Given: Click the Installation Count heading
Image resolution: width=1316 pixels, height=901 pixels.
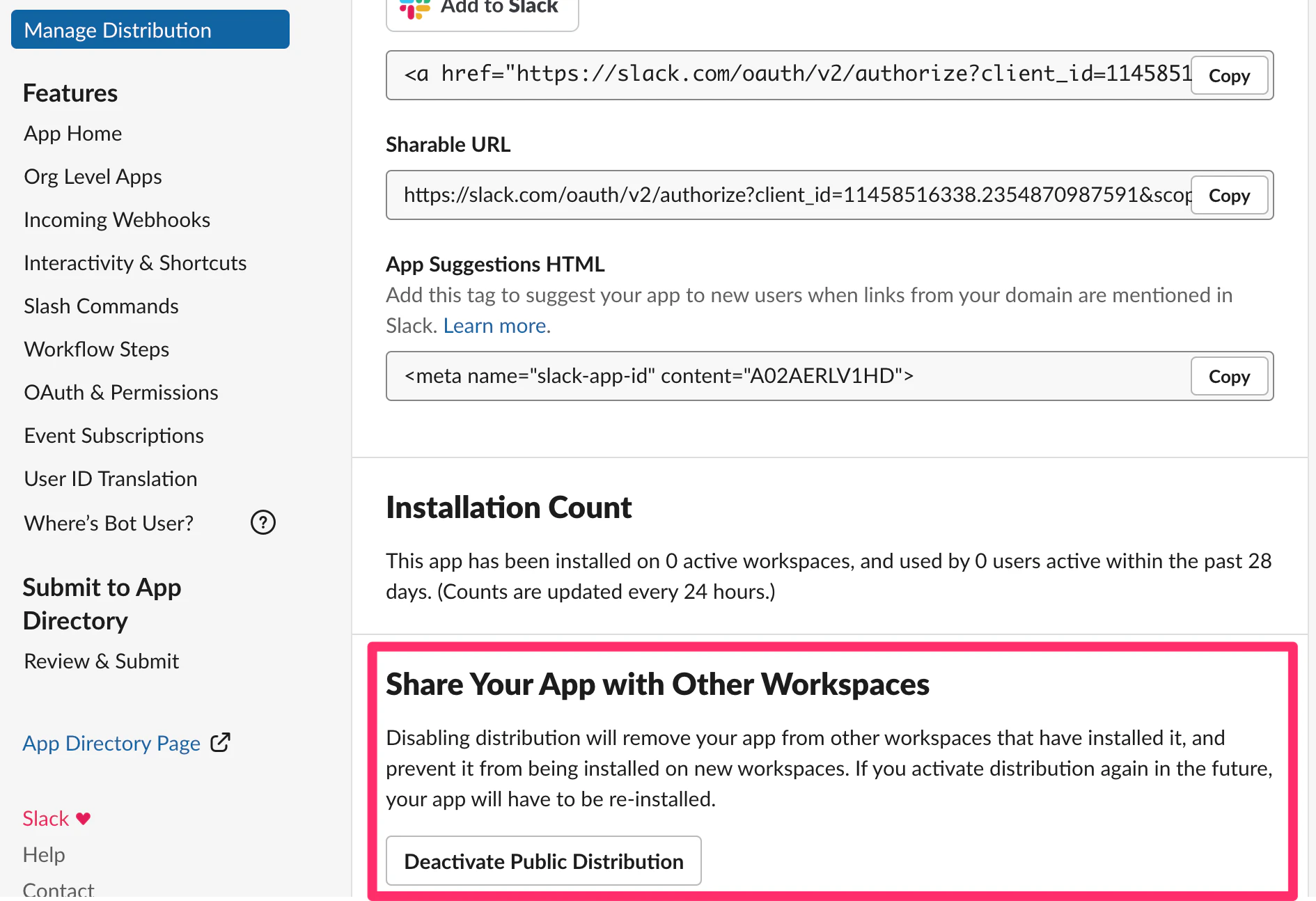Looking at the screenshot, I should coord(509,507).
